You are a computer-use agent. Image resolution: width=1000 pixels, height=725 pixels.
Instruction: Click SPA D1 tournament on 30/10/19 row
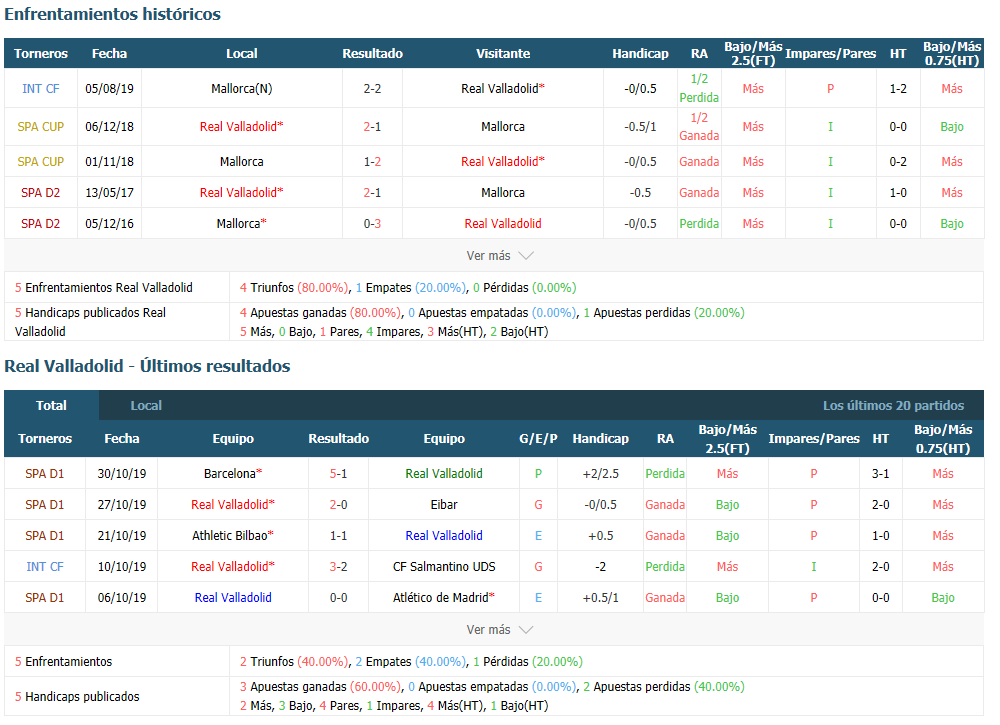[45, 474]
